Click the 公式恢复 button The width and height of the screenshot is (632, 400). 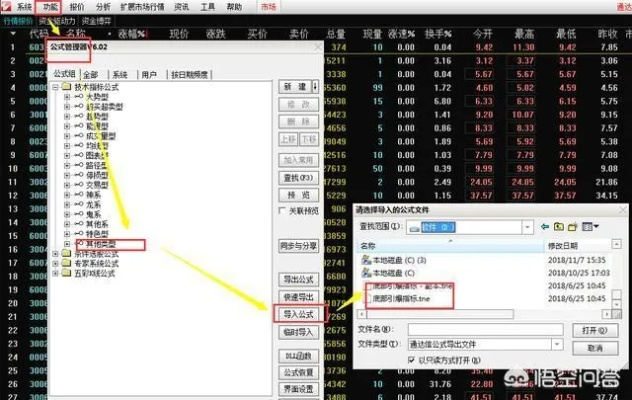tap(298, 372)
